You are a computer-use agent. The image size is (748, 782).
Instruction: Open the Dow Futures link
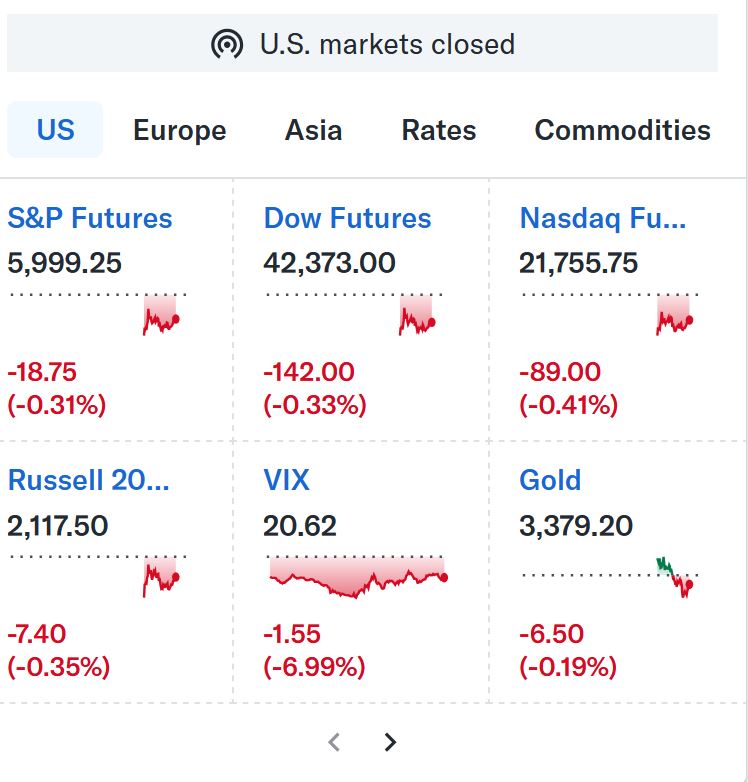click(x=347, y=218)
